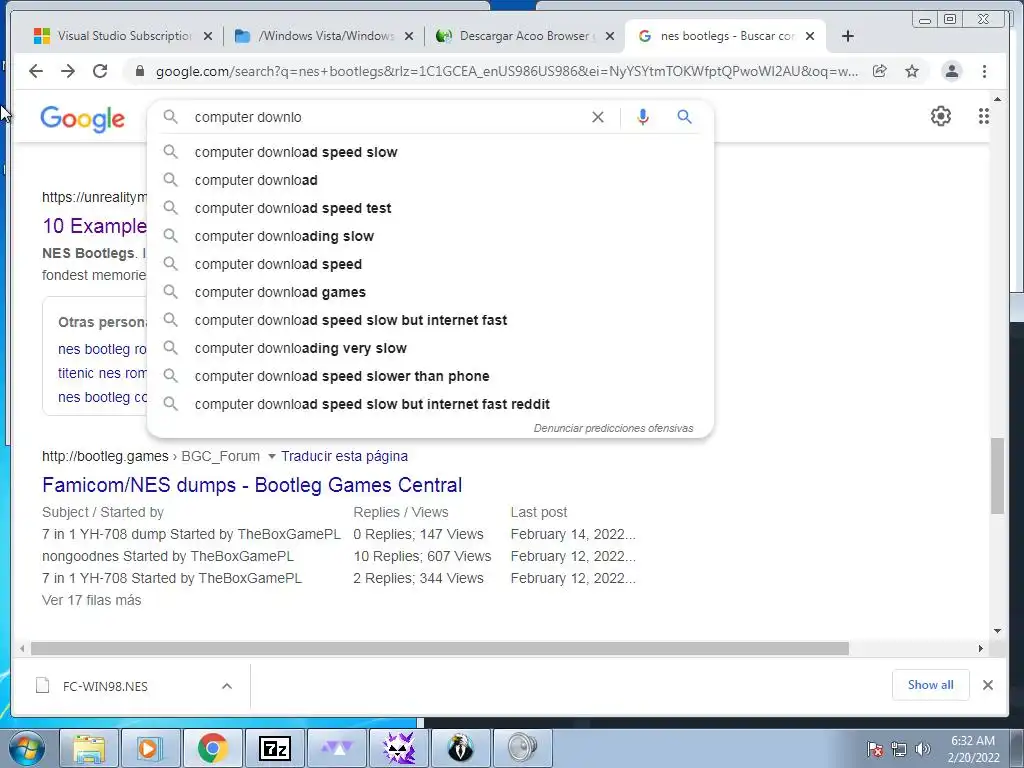Close the Descargar Acoo Browser tab
The width and height of the screenshot is (1024, 768).
(x=609, y=36)
